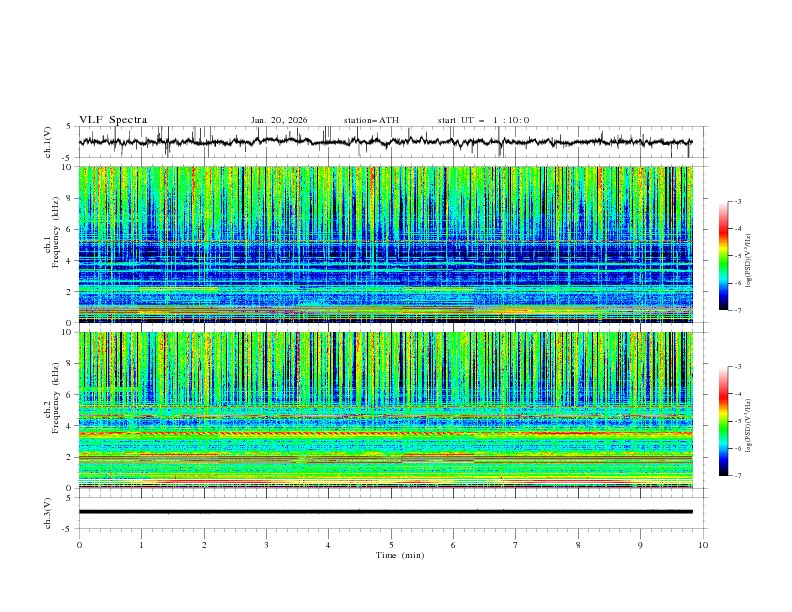Click time axis tick label "5"
This screenshot has height=612, width=792.
click(391, 545)
